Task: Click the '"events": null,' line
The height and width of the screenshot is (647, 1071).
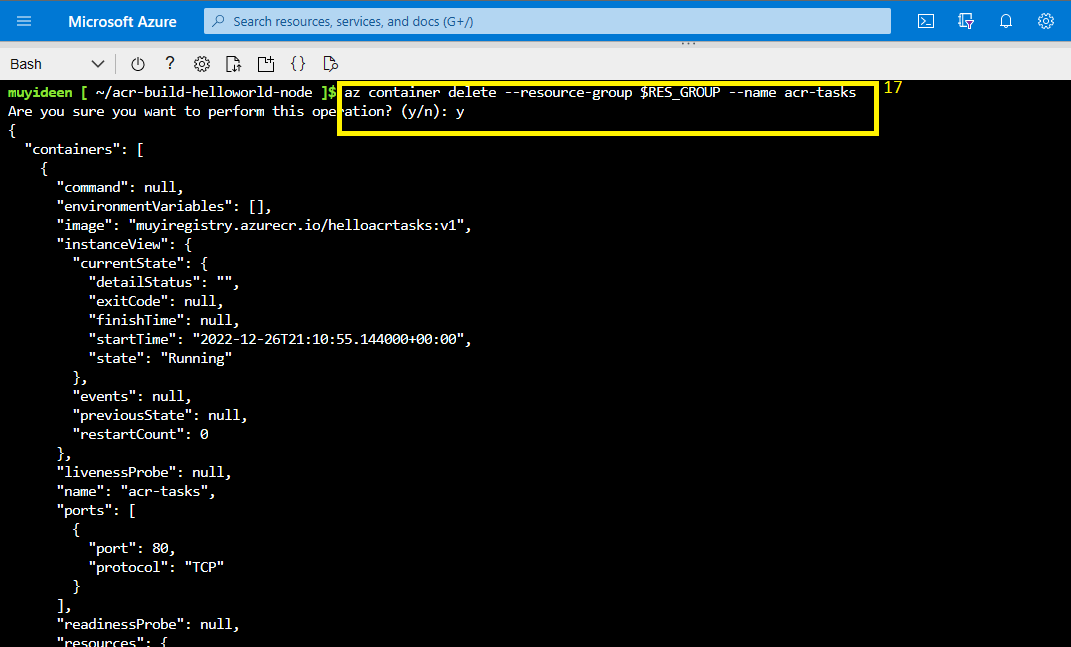Action: point(132,396)
